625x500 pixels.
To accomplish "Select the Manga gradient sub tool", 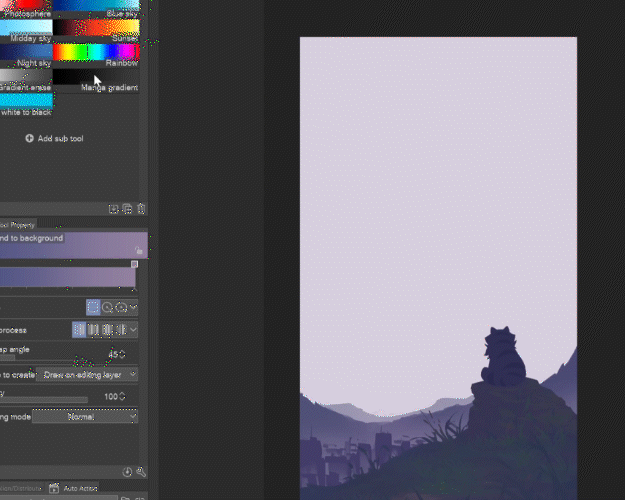I will [x=96, y=81].
